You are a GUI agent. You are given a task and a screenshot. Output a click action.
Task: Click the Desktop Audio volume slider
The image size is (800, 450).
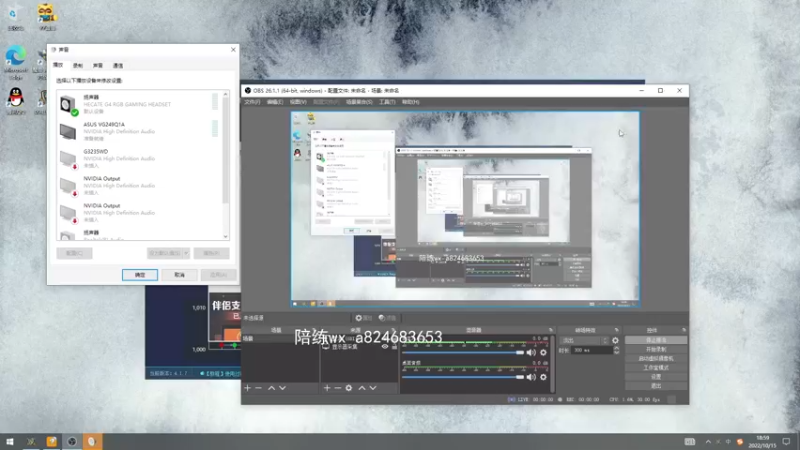[x=463, y=377]
